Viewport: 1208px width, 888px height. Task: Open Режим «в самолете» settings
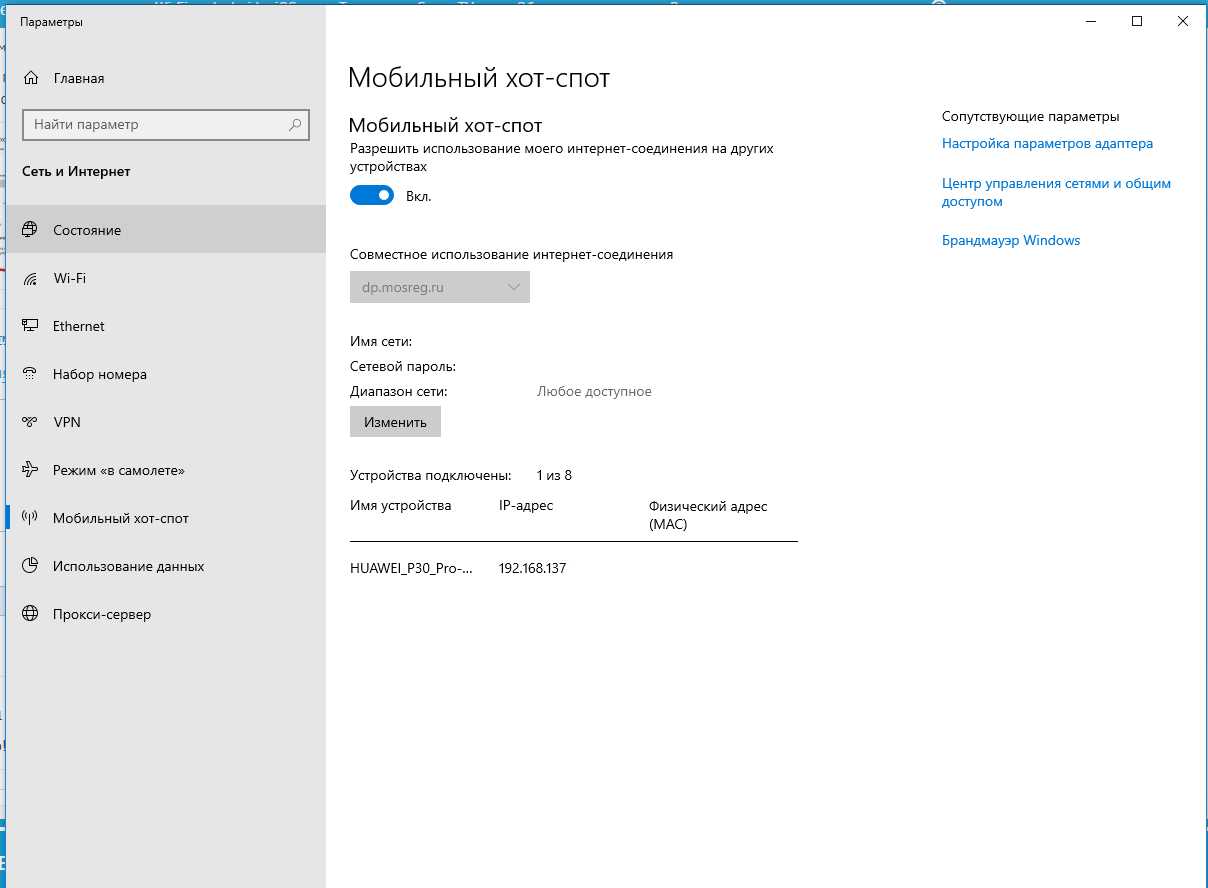coord(166,470)
